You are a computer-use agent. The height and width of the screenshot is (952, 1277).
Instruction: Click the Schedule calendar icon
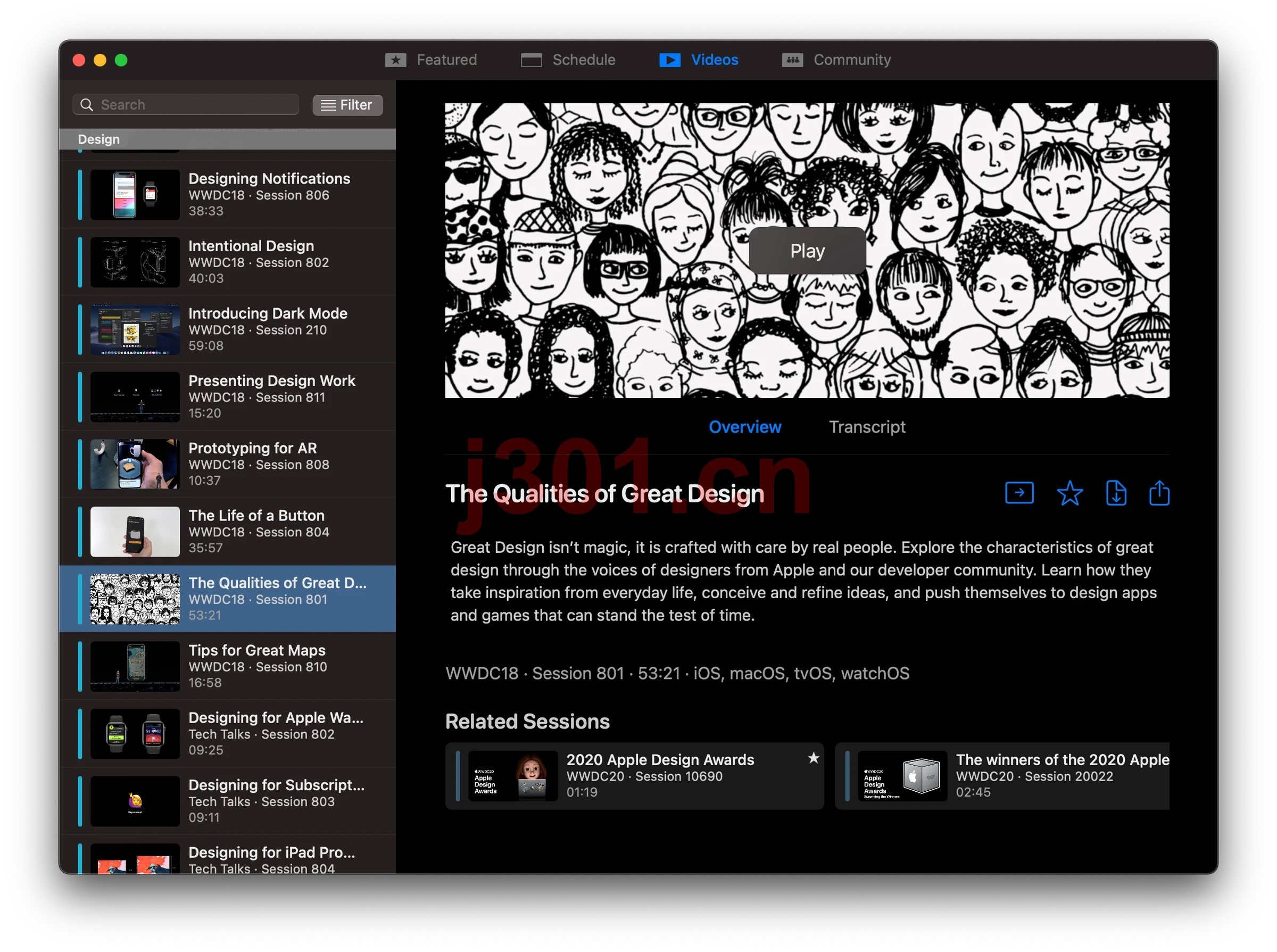tap(532, 60)
